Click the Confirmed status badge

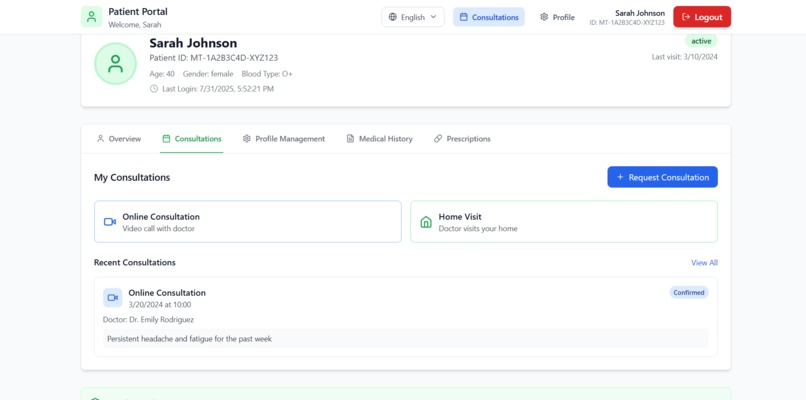[689, 293]
